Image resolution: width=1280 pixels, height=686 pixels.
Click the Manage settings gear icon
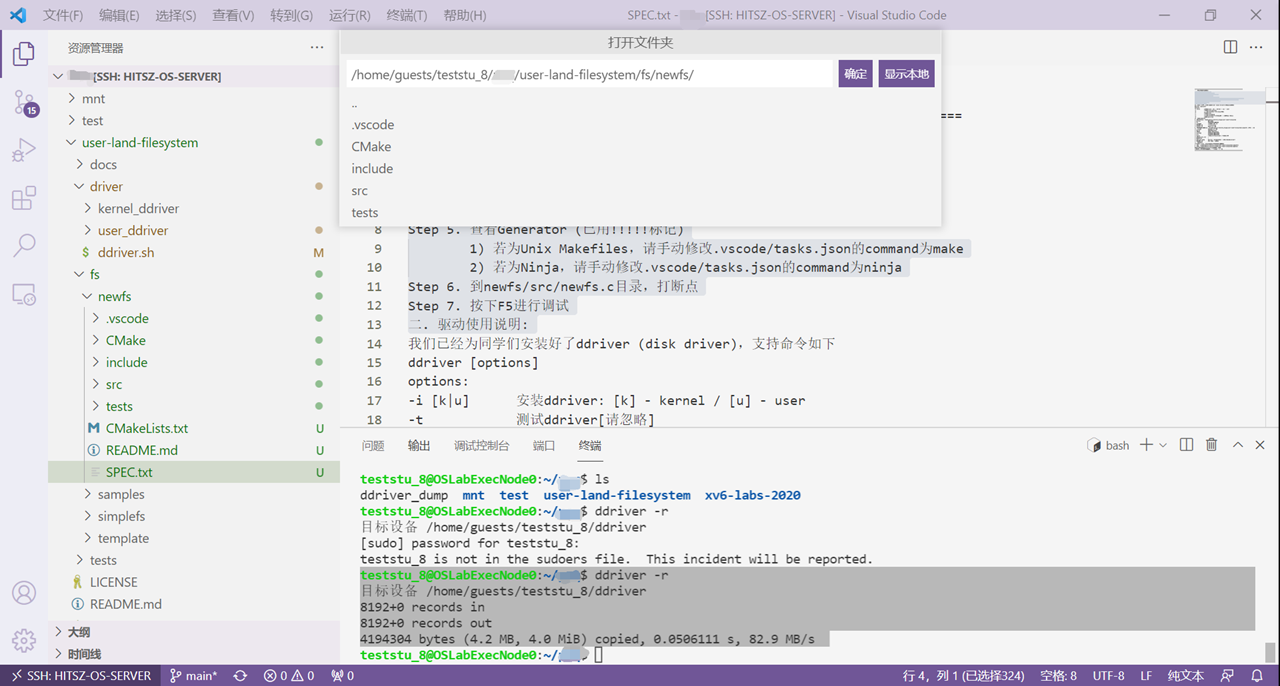(x=24, y=640)
